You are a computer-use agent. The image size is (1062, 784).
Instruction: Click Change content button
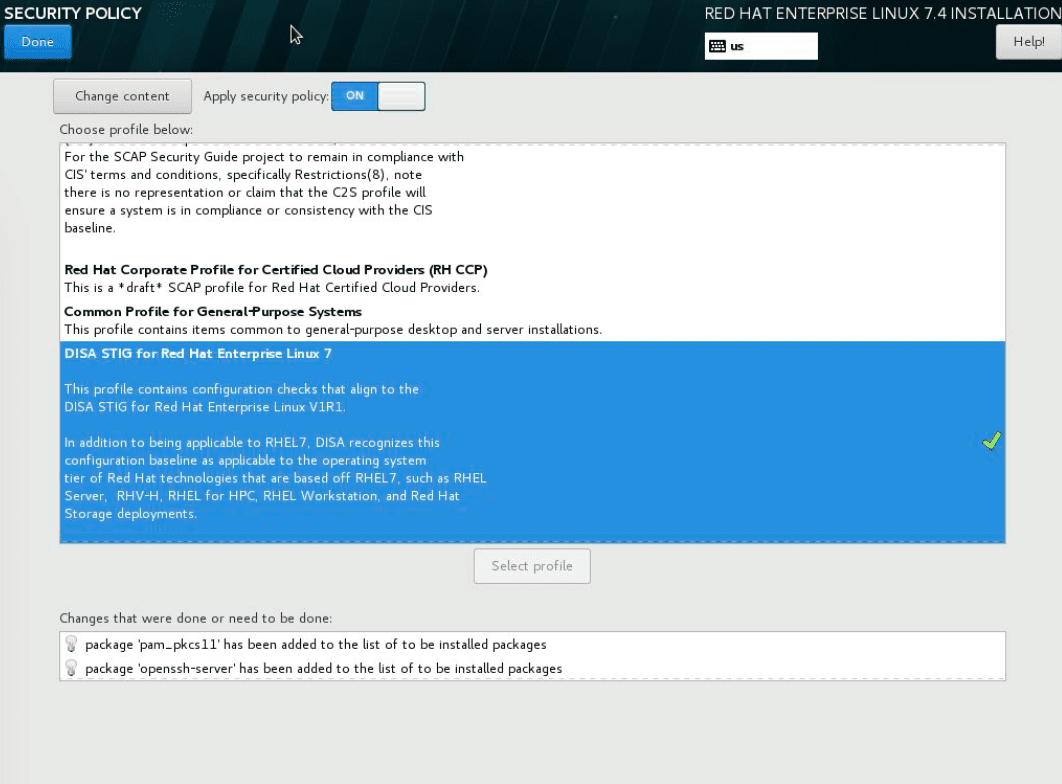click(x=123, y=96)
